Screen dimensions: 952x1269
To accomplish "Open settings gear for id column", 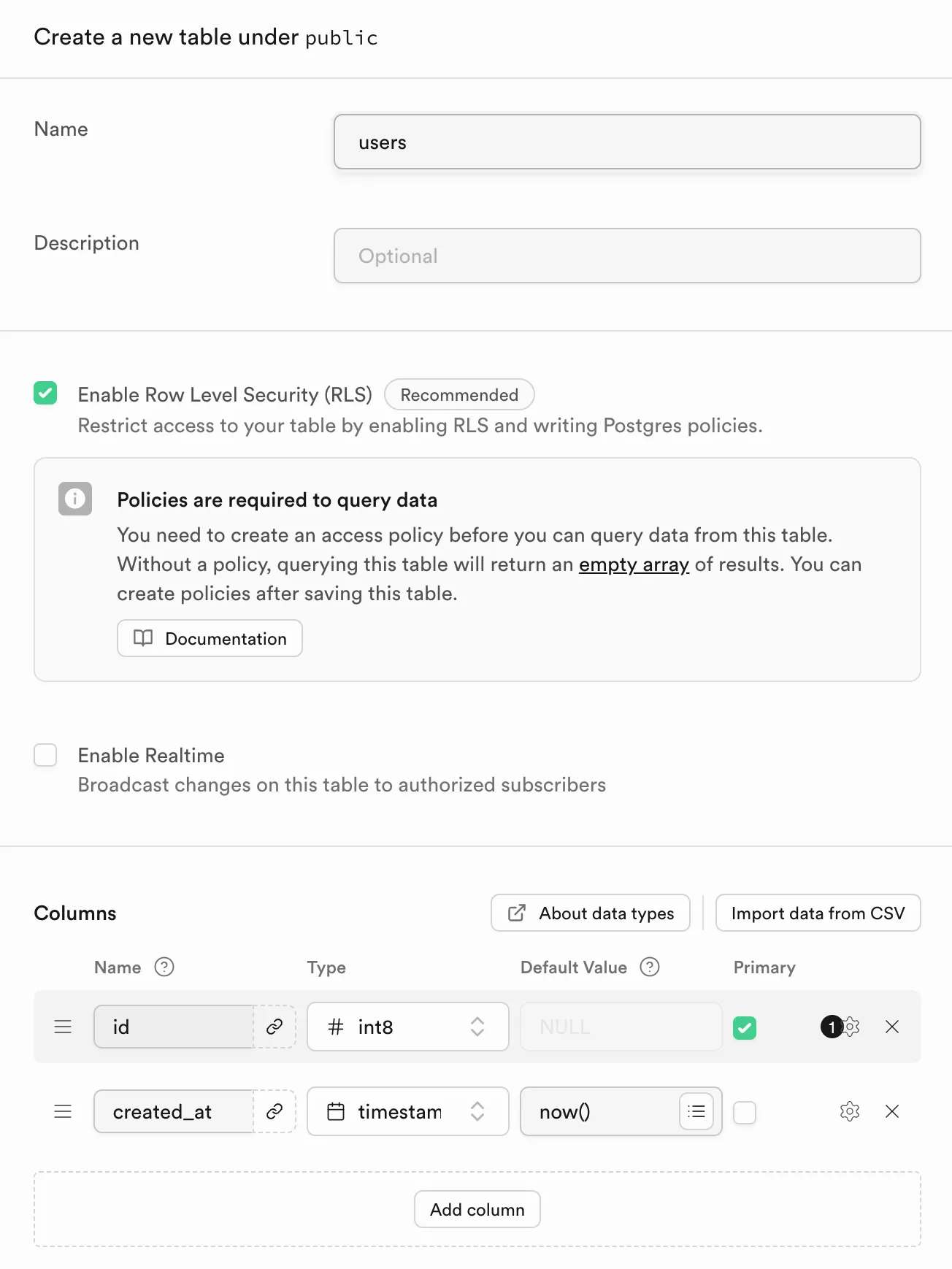I will click(x=851, y=1027).
